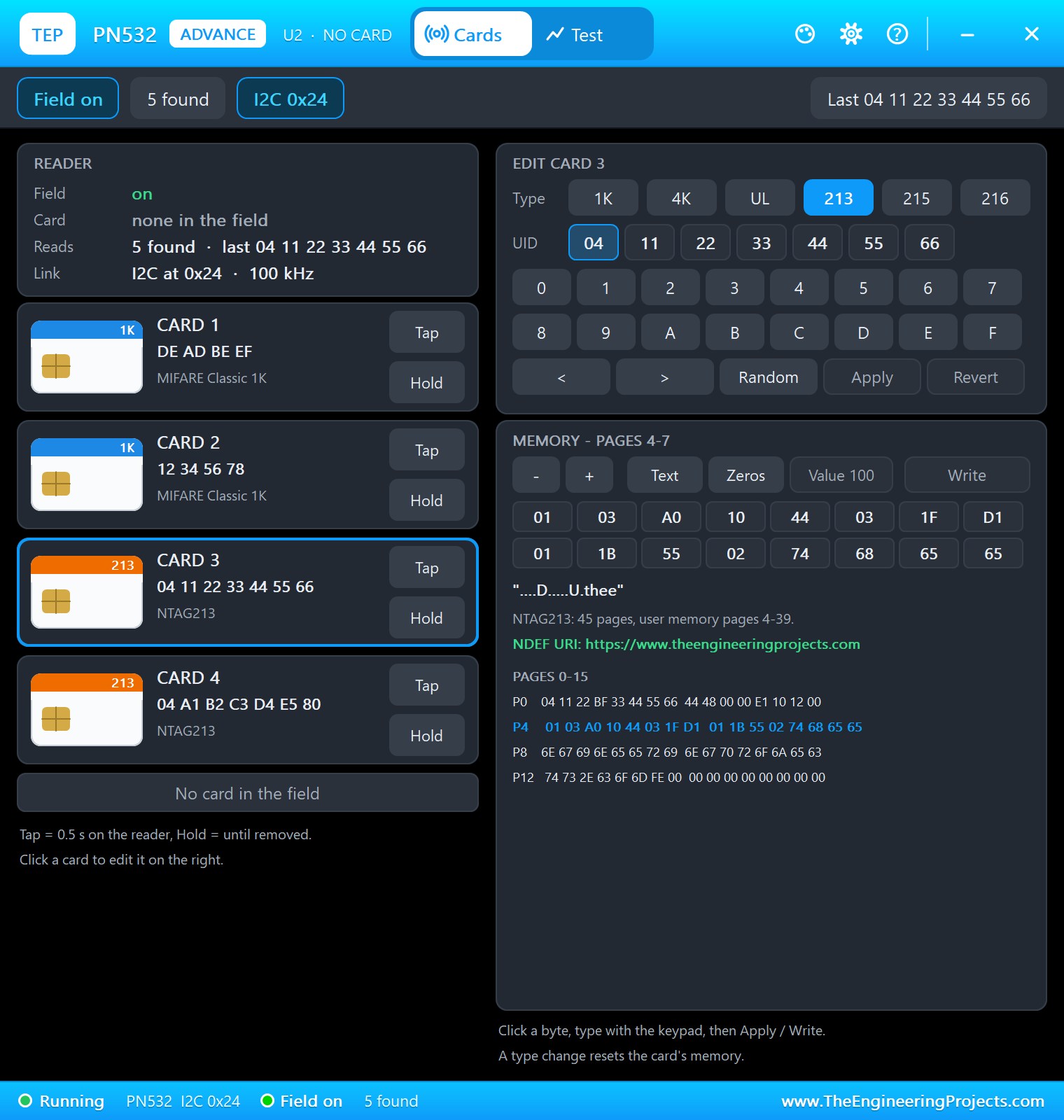Hold CARD 4 on the reader
Image resolution: width=1064 pixels, height=1120 pixels.
click(427, 735)
